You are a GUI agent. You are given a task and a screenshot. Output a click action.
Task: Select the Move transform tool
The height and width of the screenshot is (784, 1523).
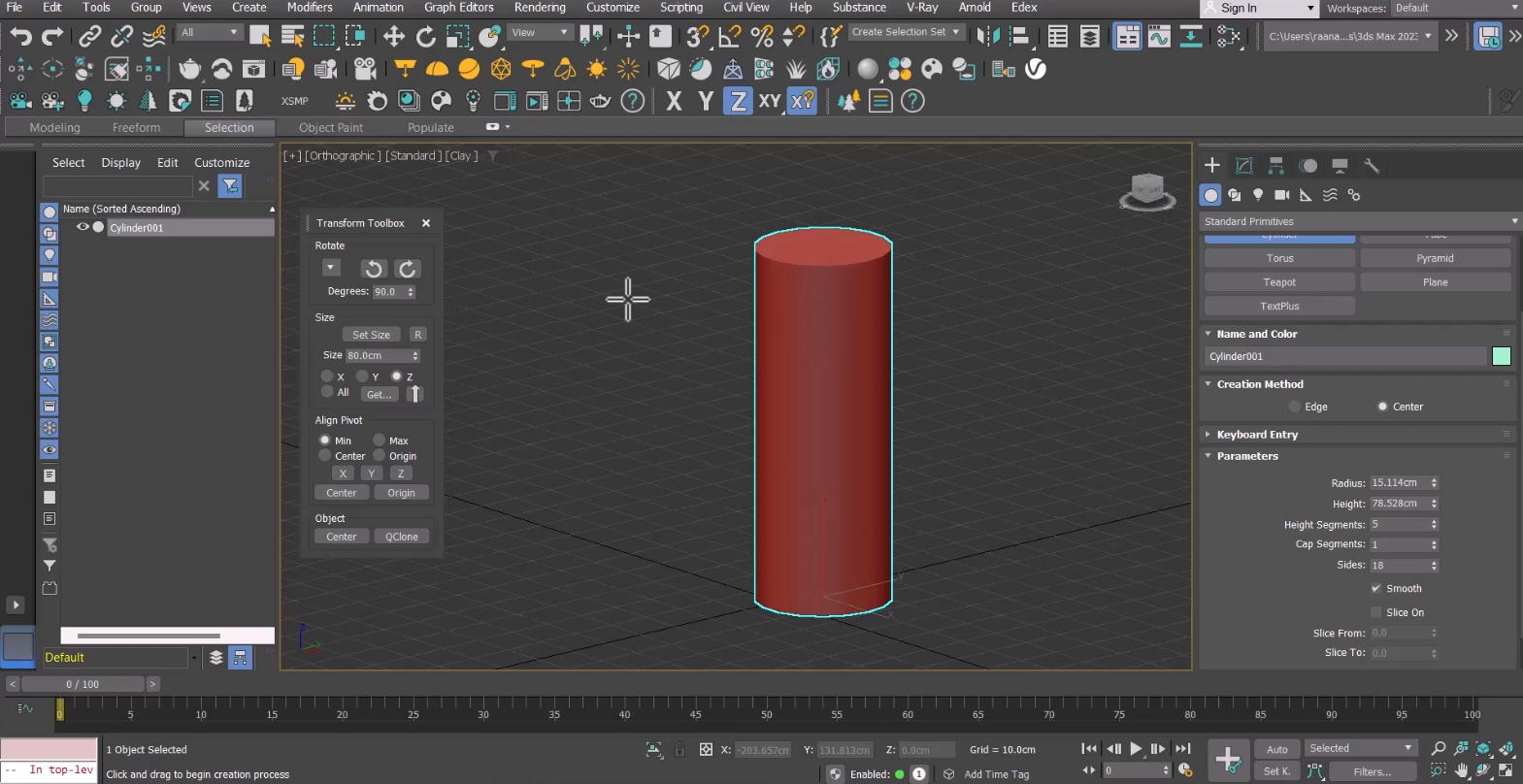[393, 37]
